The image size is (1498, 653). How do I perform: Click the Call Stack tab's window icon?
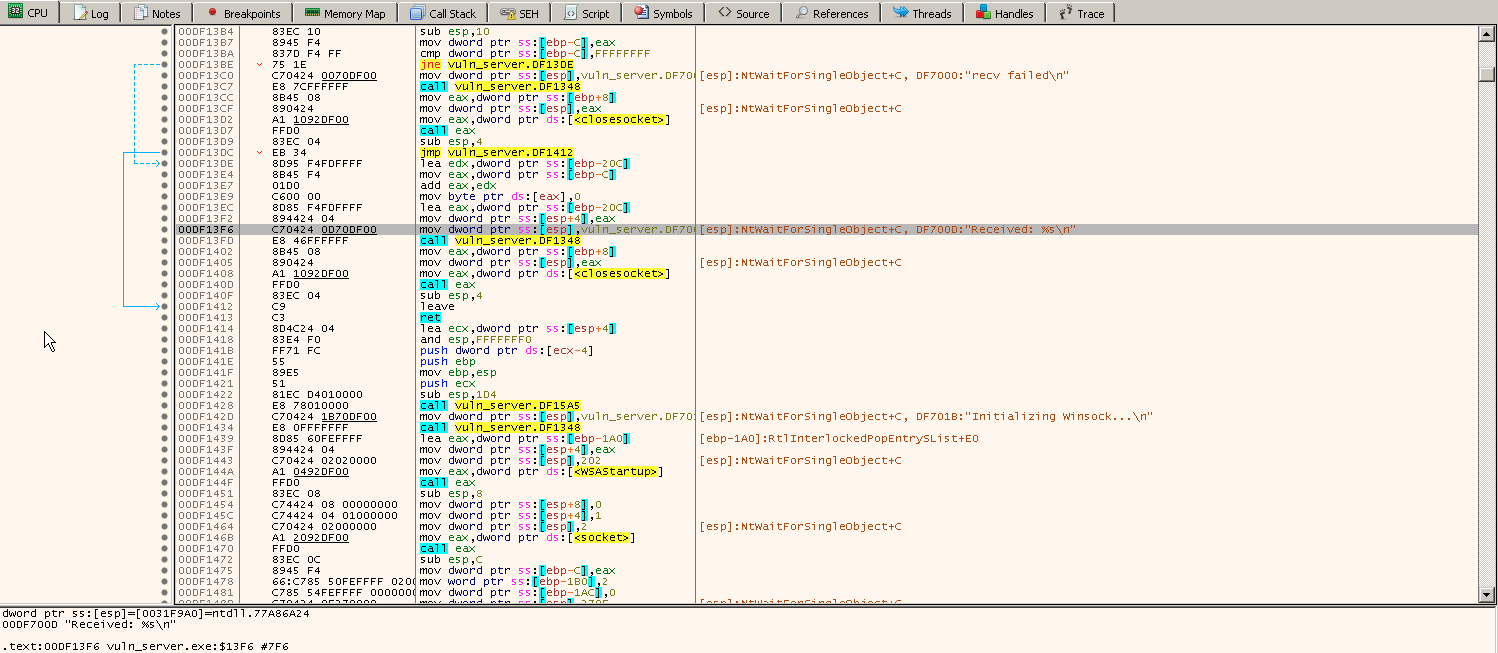pyautogui.click(x=417, y=13)
